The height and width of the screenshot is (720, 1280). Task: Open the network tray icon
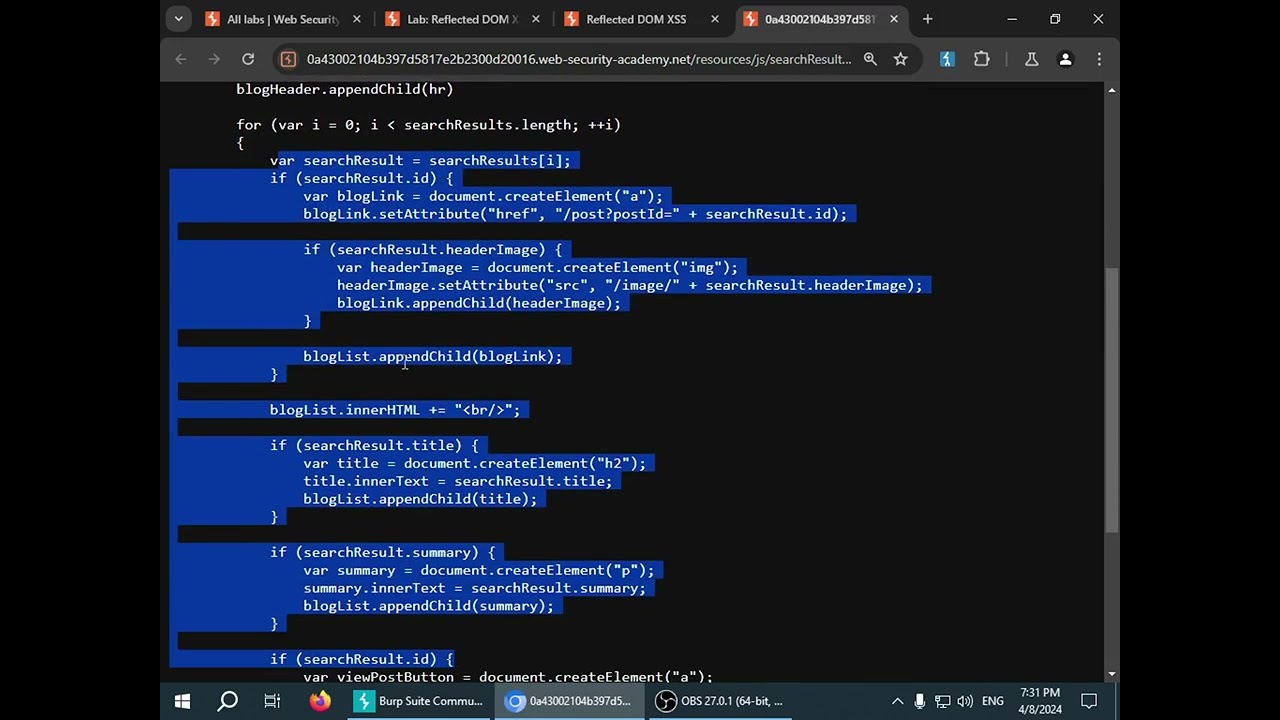tap(942, 701)
